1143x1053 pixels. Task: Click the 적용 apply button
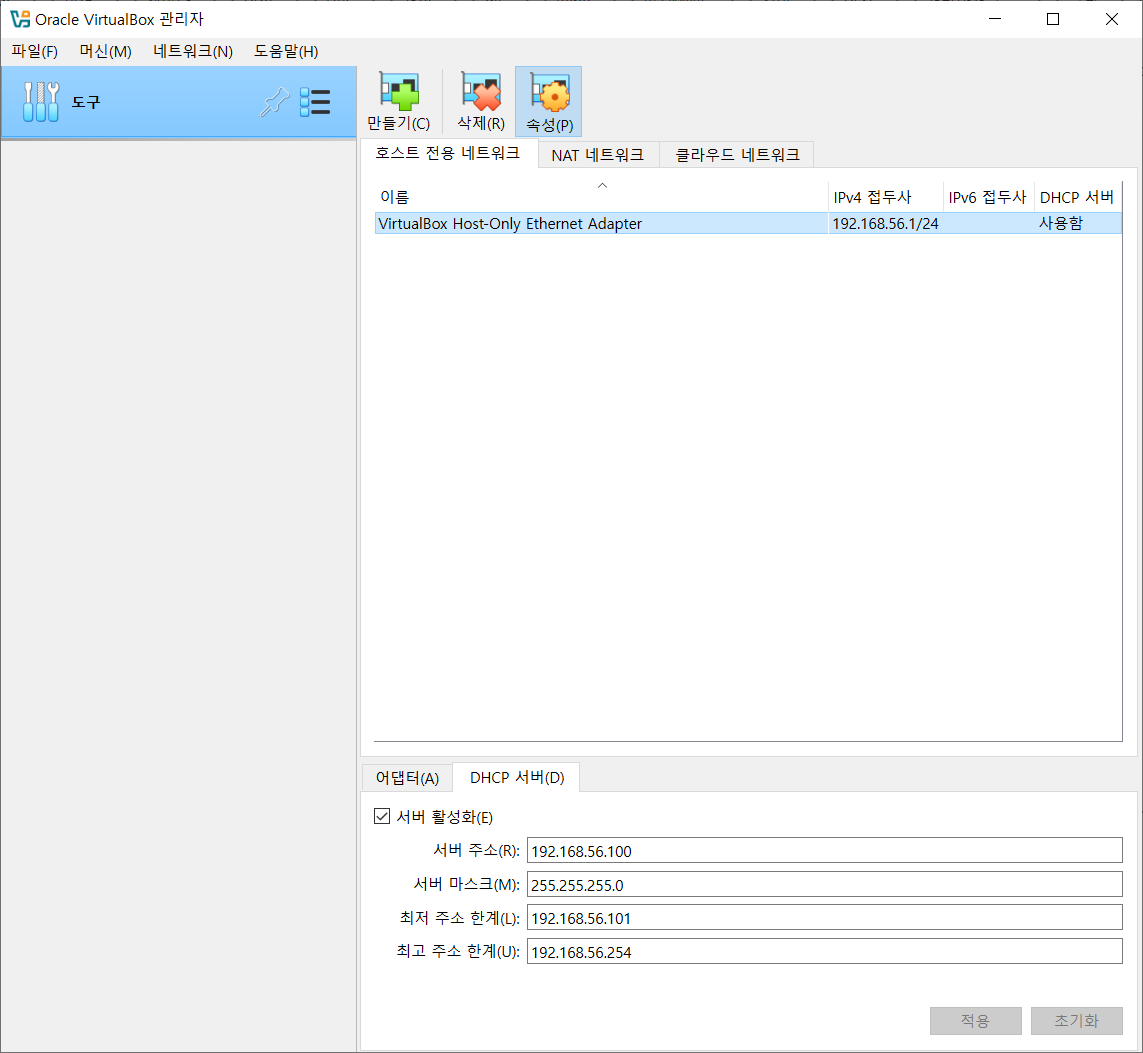975,1021
